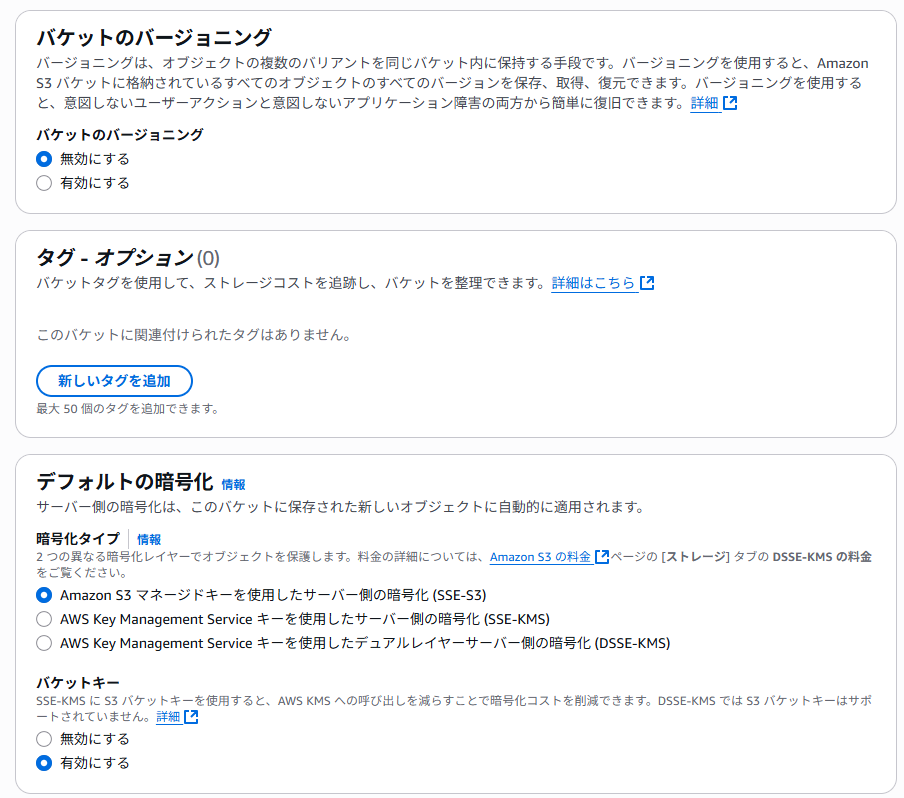The height and width of the screenshot is (798, 904).
Task: Open external link icon beside versioning 詳細
Action: 730,103
